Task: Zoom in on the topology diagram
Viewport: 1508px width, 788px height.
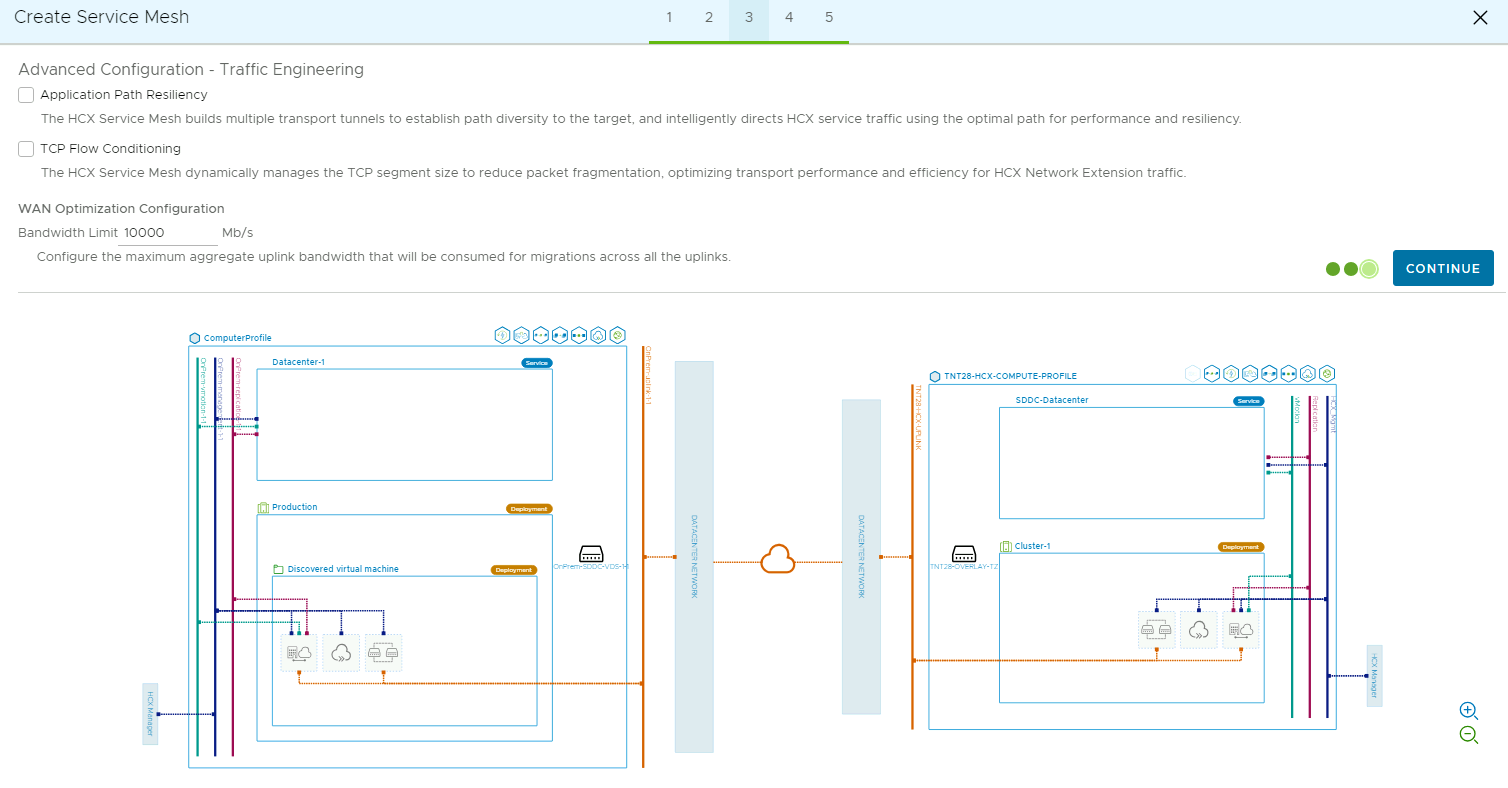Action: 1468,710
